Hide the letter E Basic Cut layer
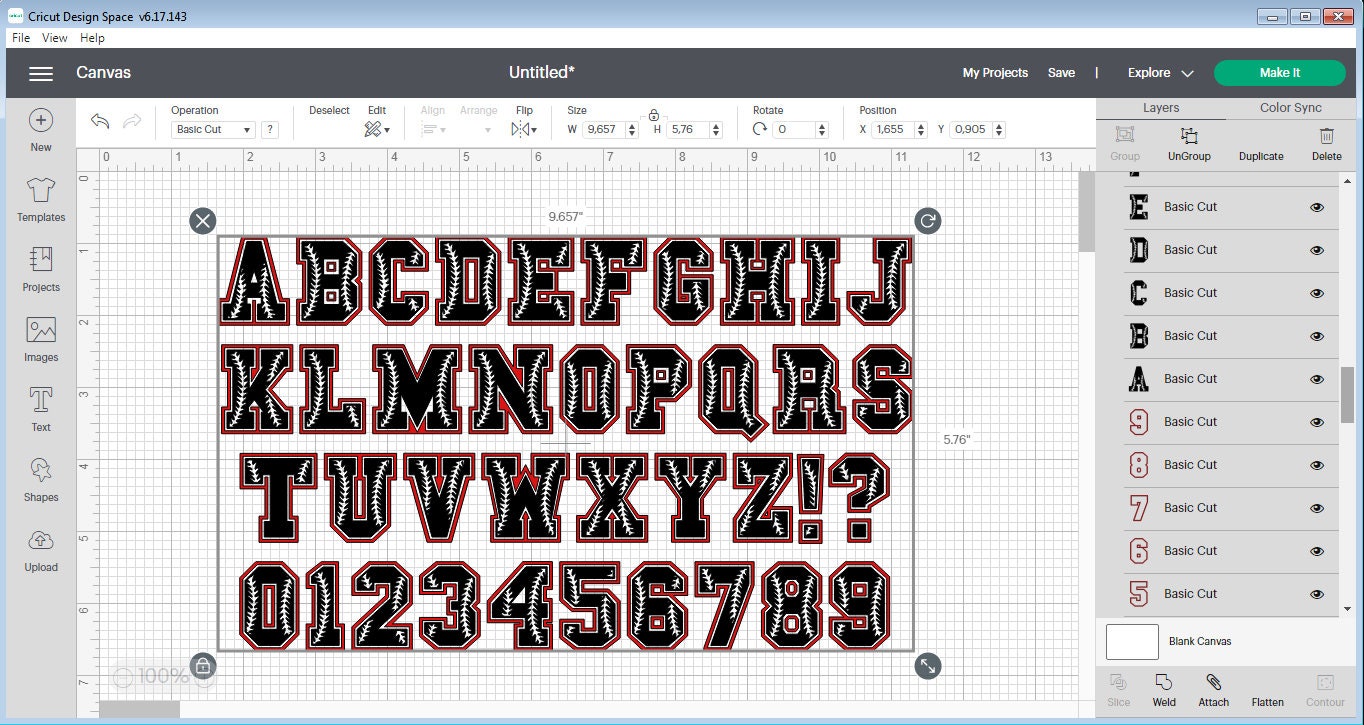Screen dimensions: 1364x725 [1317, 207]
